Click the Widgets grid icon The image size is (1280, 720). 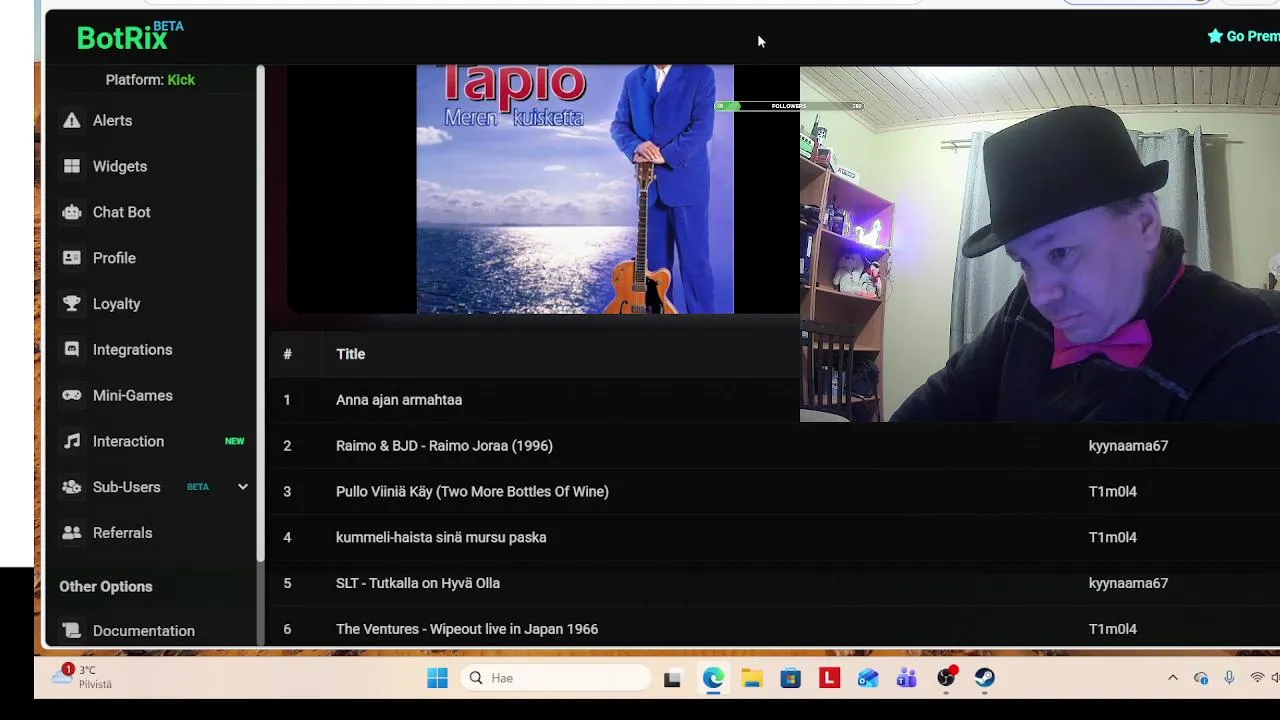[x=72, y=166]
